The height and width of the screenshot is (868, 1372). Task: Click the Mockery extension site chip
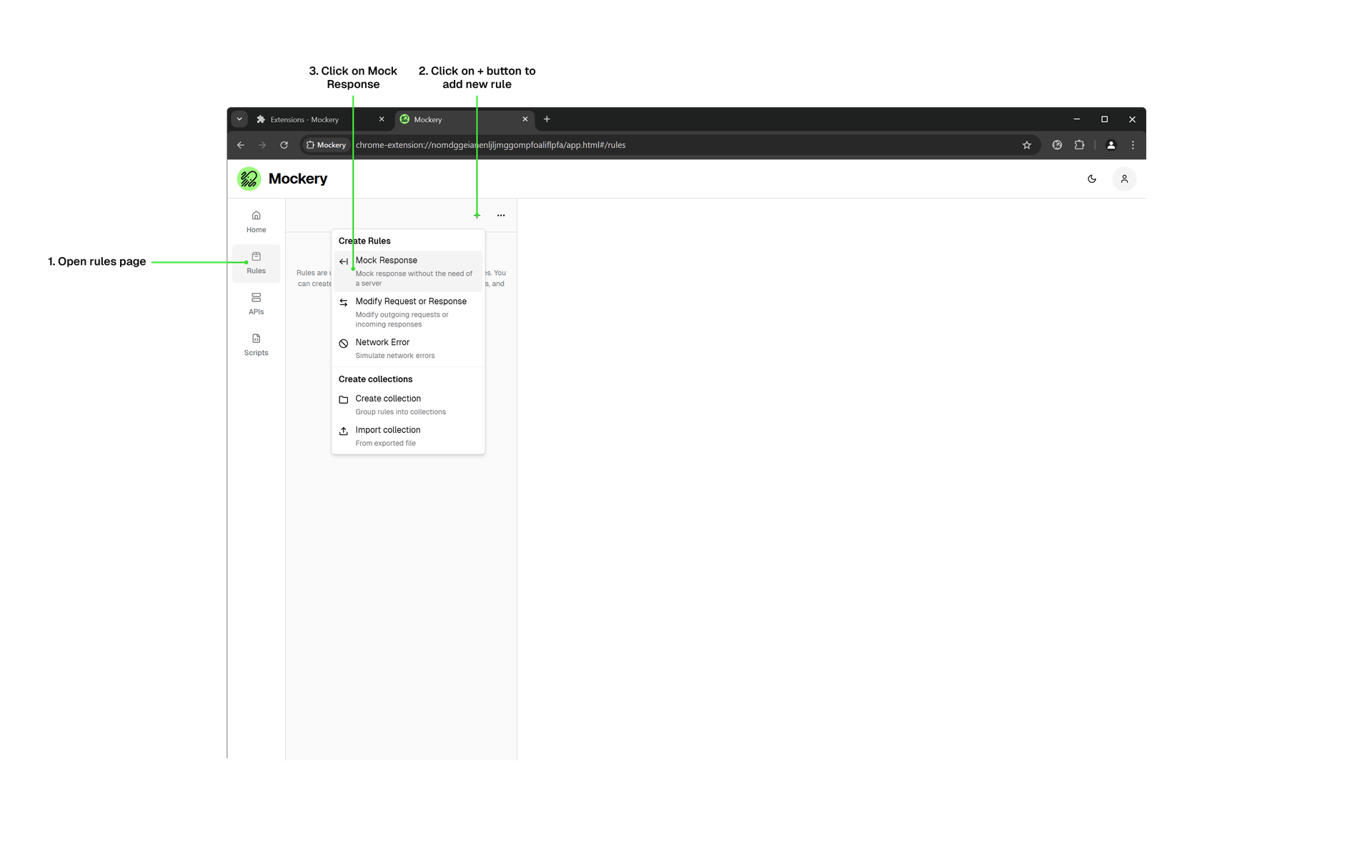pyautogui.click(x=327, y=145)
